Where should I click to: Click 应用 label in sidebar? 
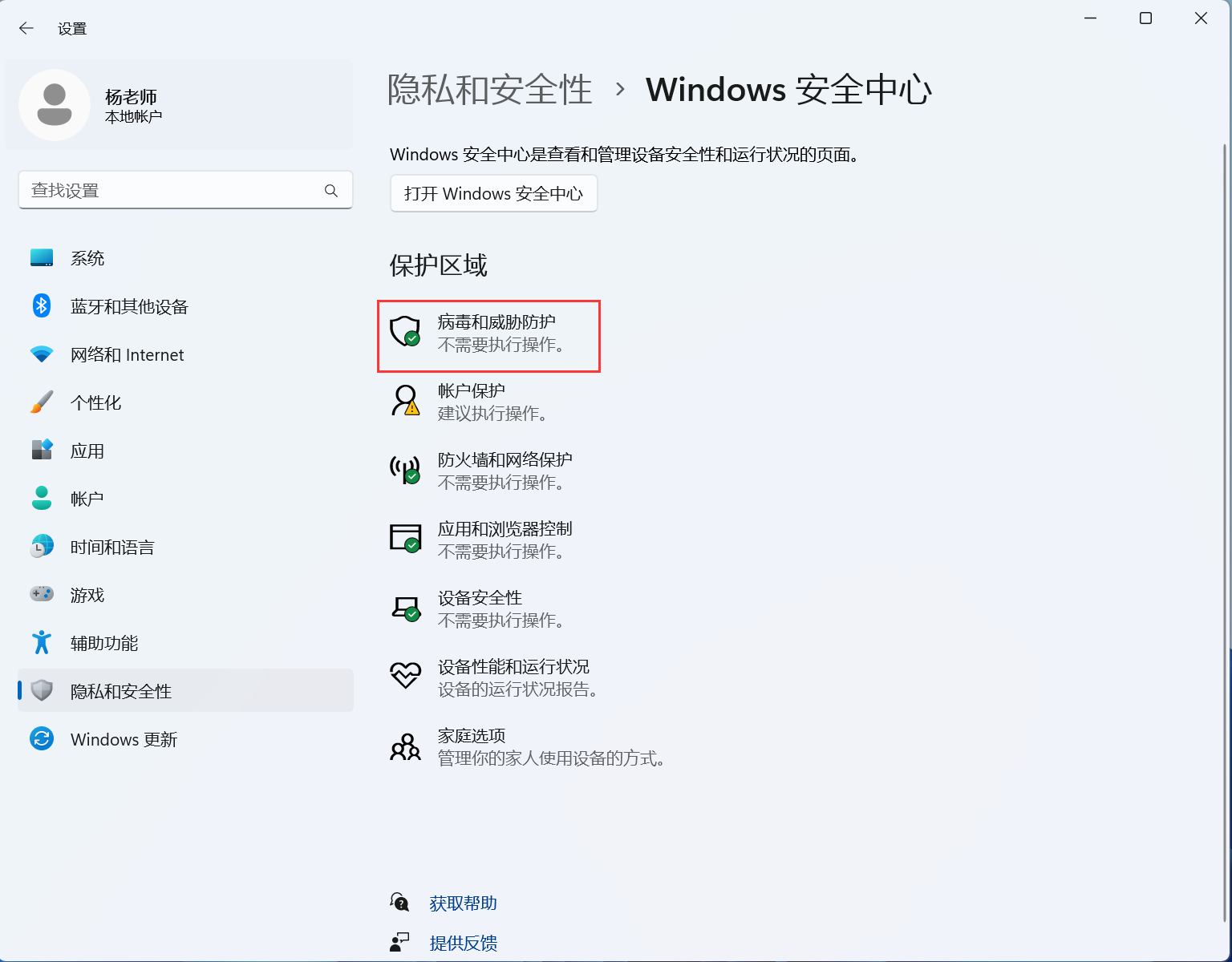click(x=87, y=451)
